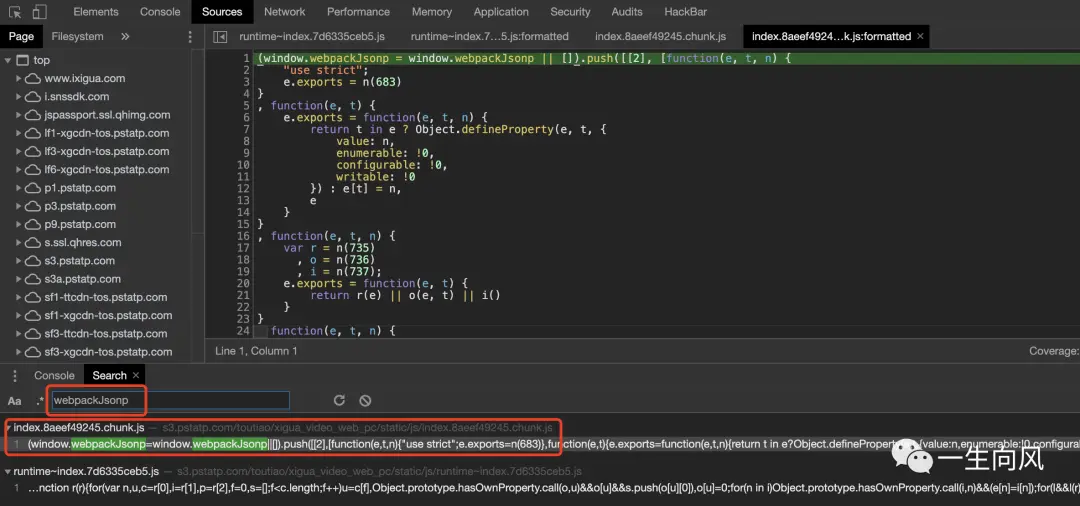Focus the webpackJsonp search input
This screenshot has height=506, width=1080.
coord(169,400)
